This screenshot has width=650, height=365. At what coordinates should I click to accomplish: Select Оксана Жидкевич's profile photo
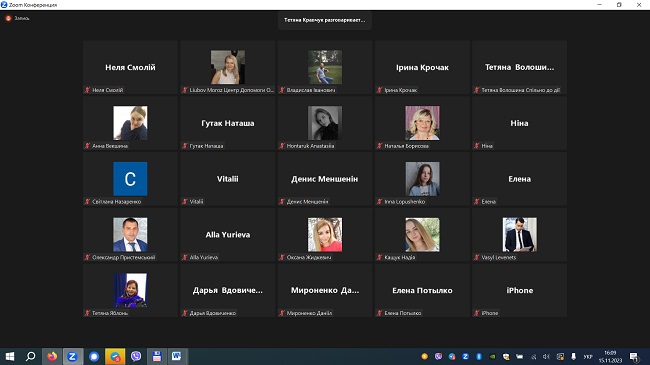point(325,234)
